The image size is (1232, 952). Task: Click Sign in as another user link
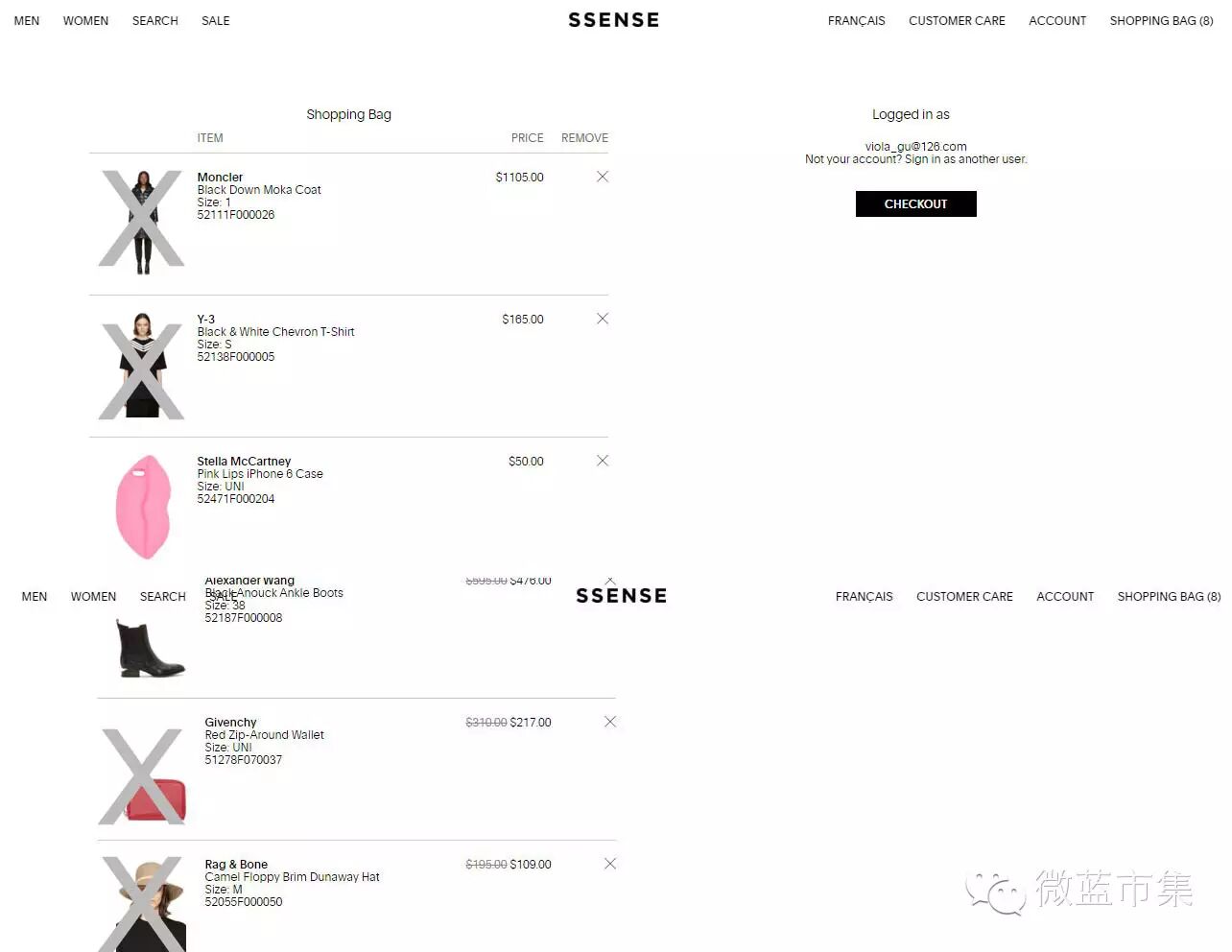pyautogui.click(x=965, y=159)
